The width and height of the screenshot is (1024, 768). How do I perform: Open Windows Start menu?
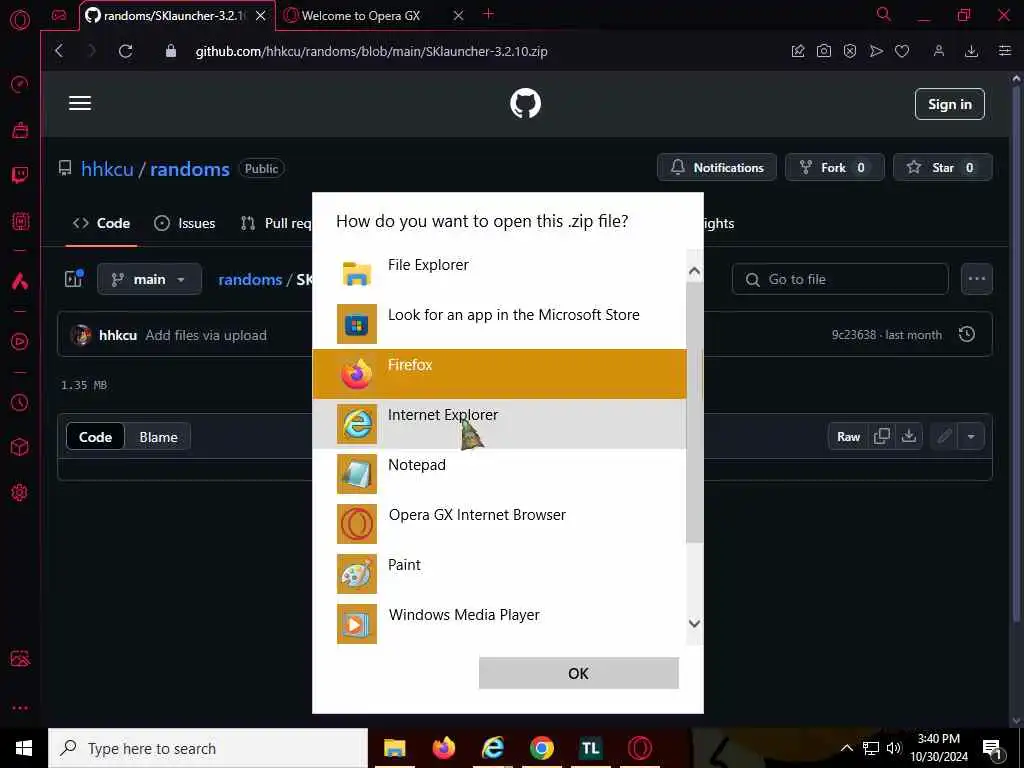24,748
